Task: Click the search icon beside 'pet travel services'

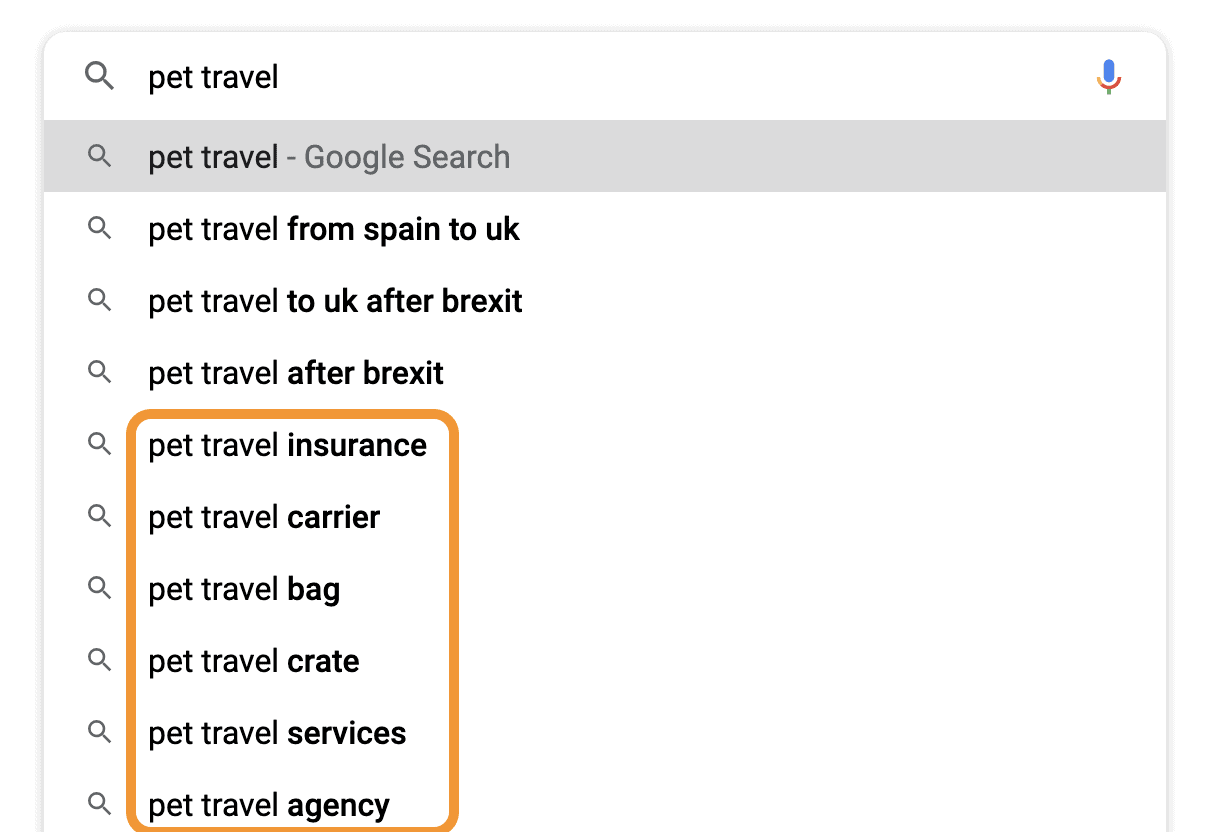Action: [99, 733]
